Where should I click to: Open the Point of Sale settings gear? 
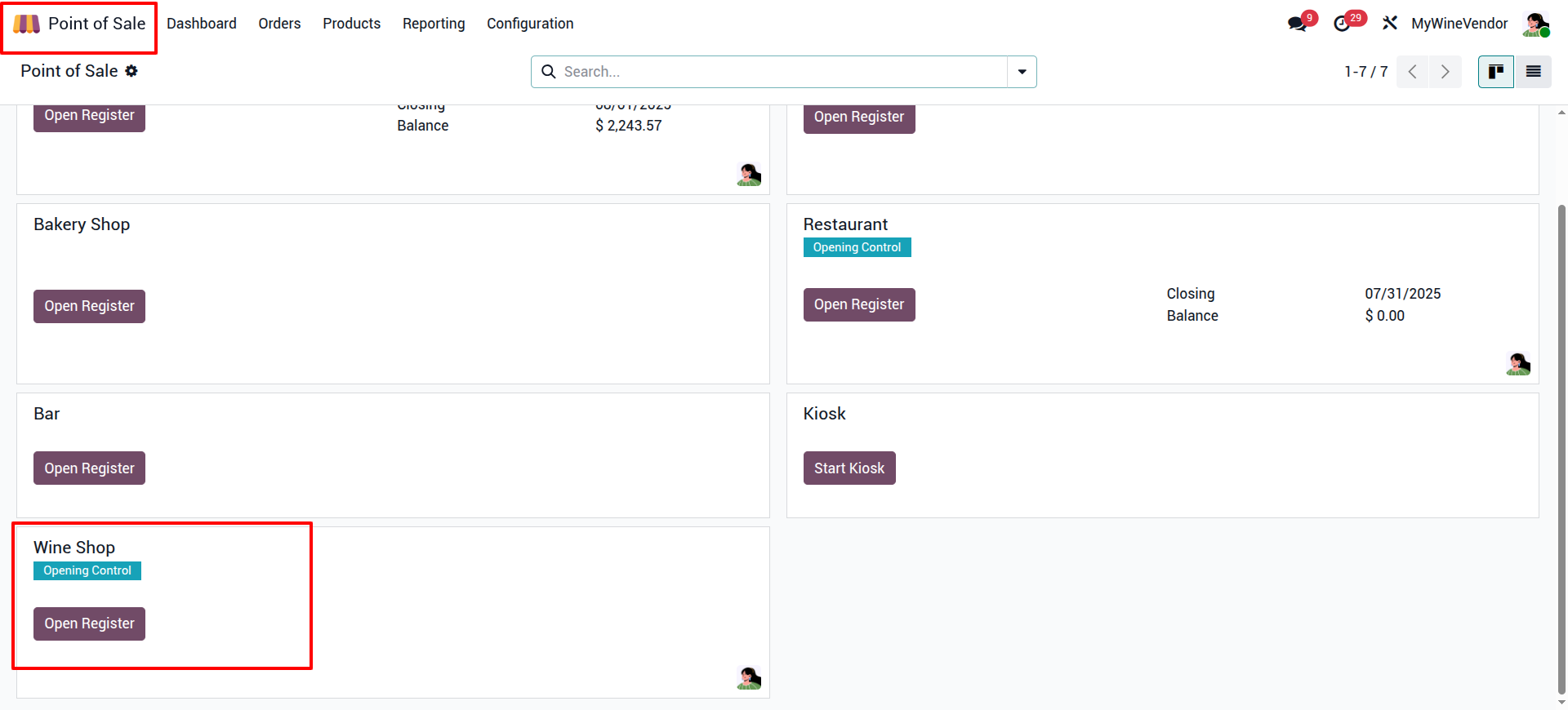click(x=131, y=71)
